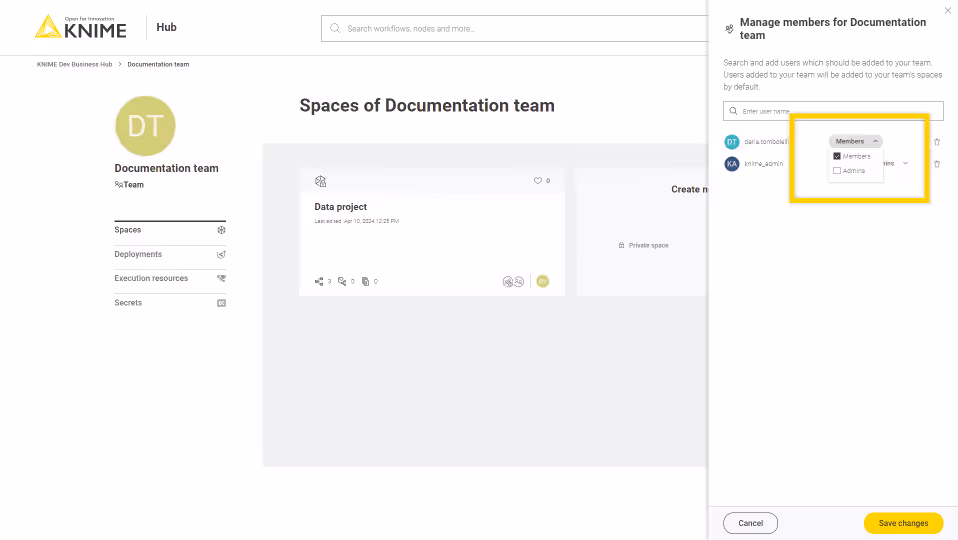Image resolution: width=958 pixels, height=540 pixels.
Task: Click the KA avatar of knime_admin
Action: coord(732,164)
